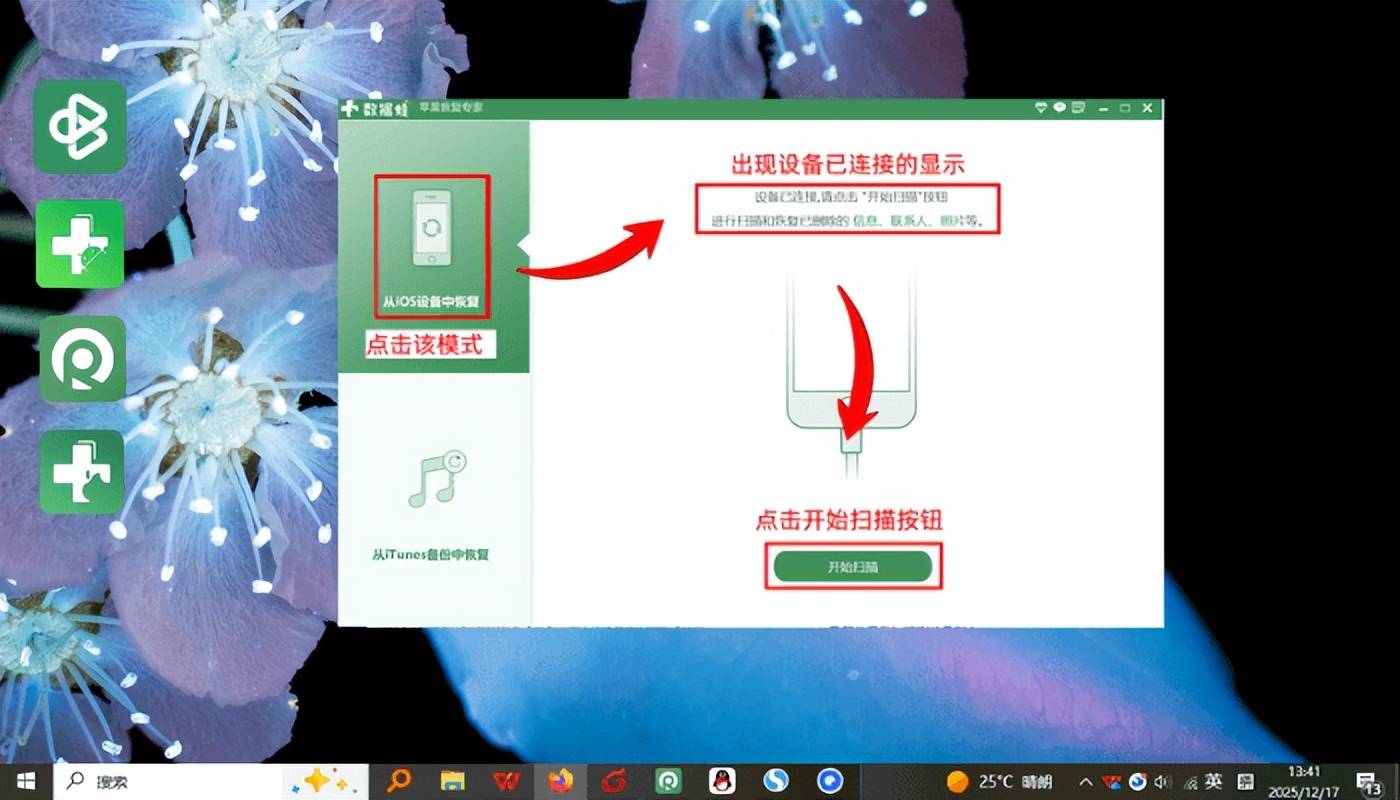Open File Explorer from the taskbar
The width and height of the screenshot is (1400, 800).
pyautogui.click(x=453, y=781)
